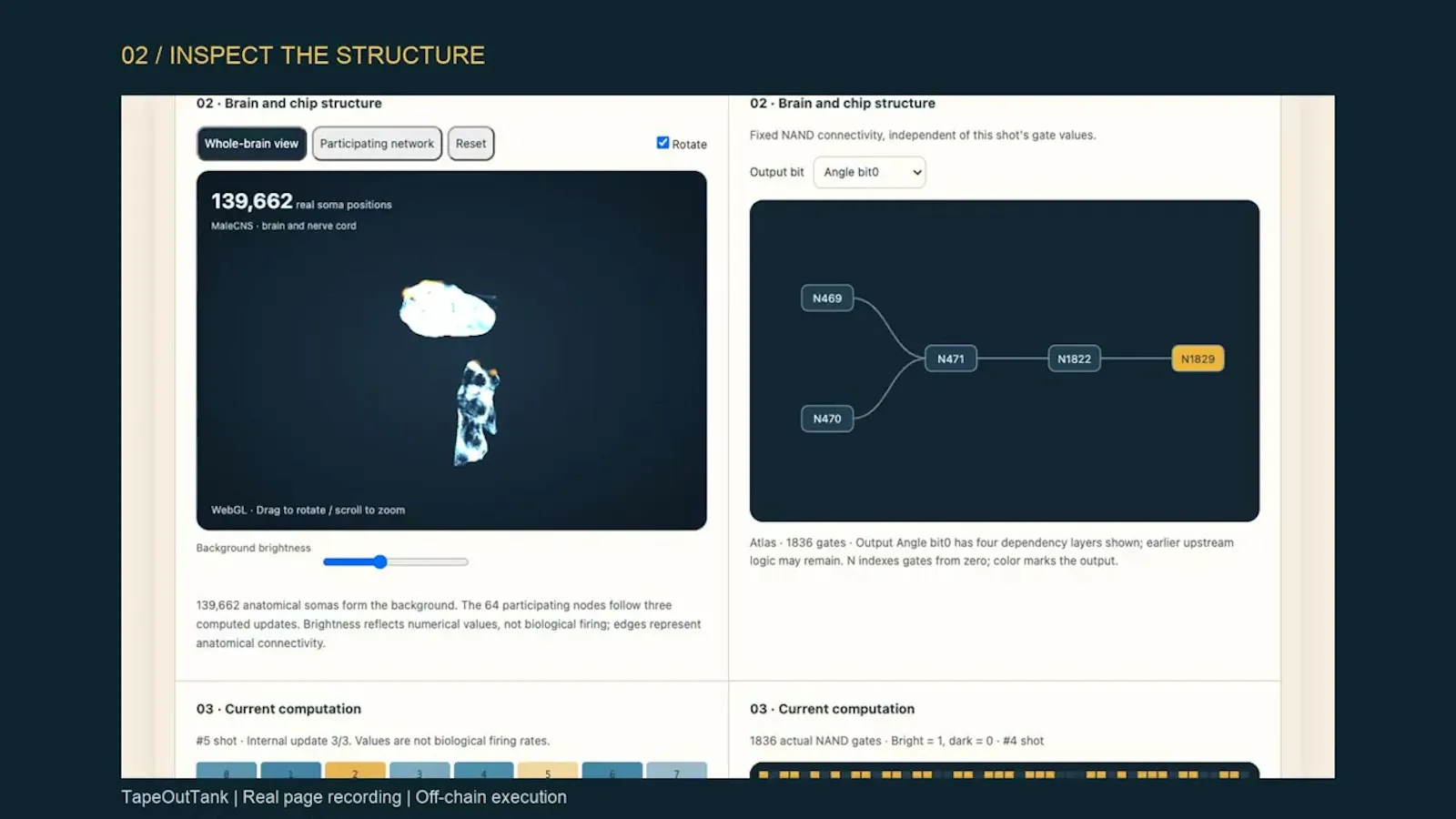Click the upper brain soma cluster
Screen dimensions: 1456x819
448,309
